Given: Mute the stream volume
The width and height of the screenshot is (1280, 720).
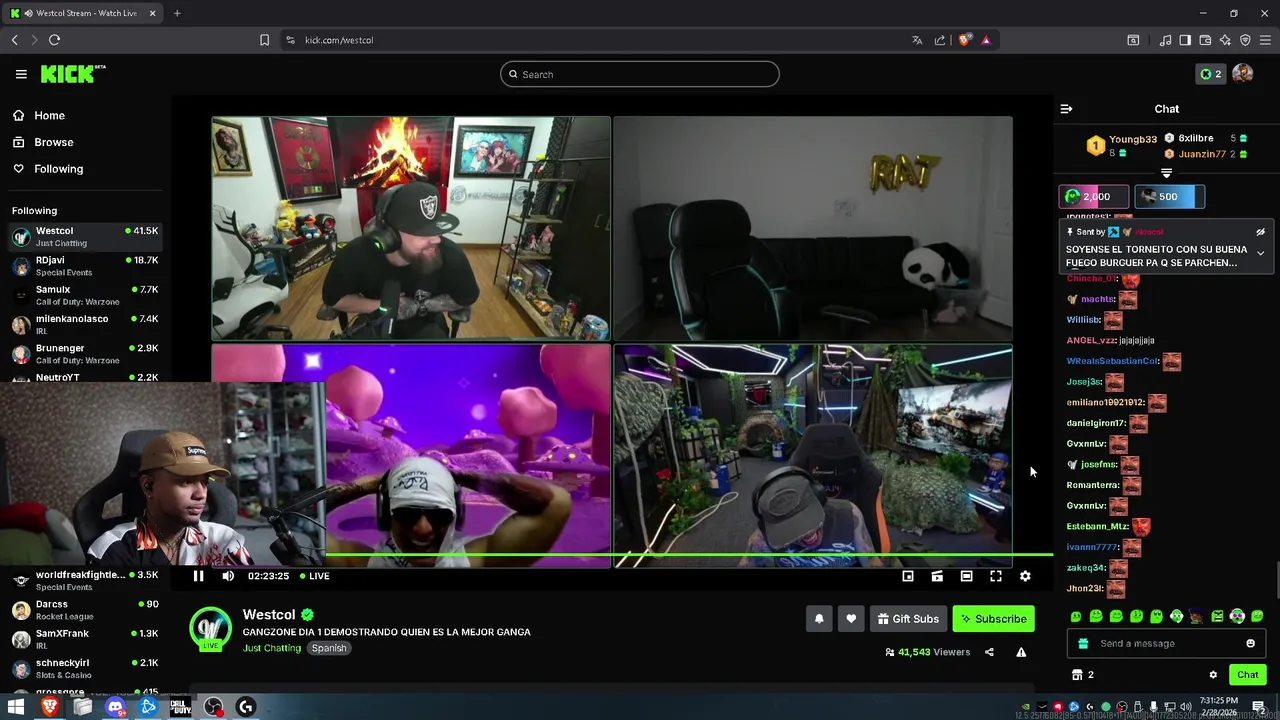Looking at the screenshot, I should [228, 576].
